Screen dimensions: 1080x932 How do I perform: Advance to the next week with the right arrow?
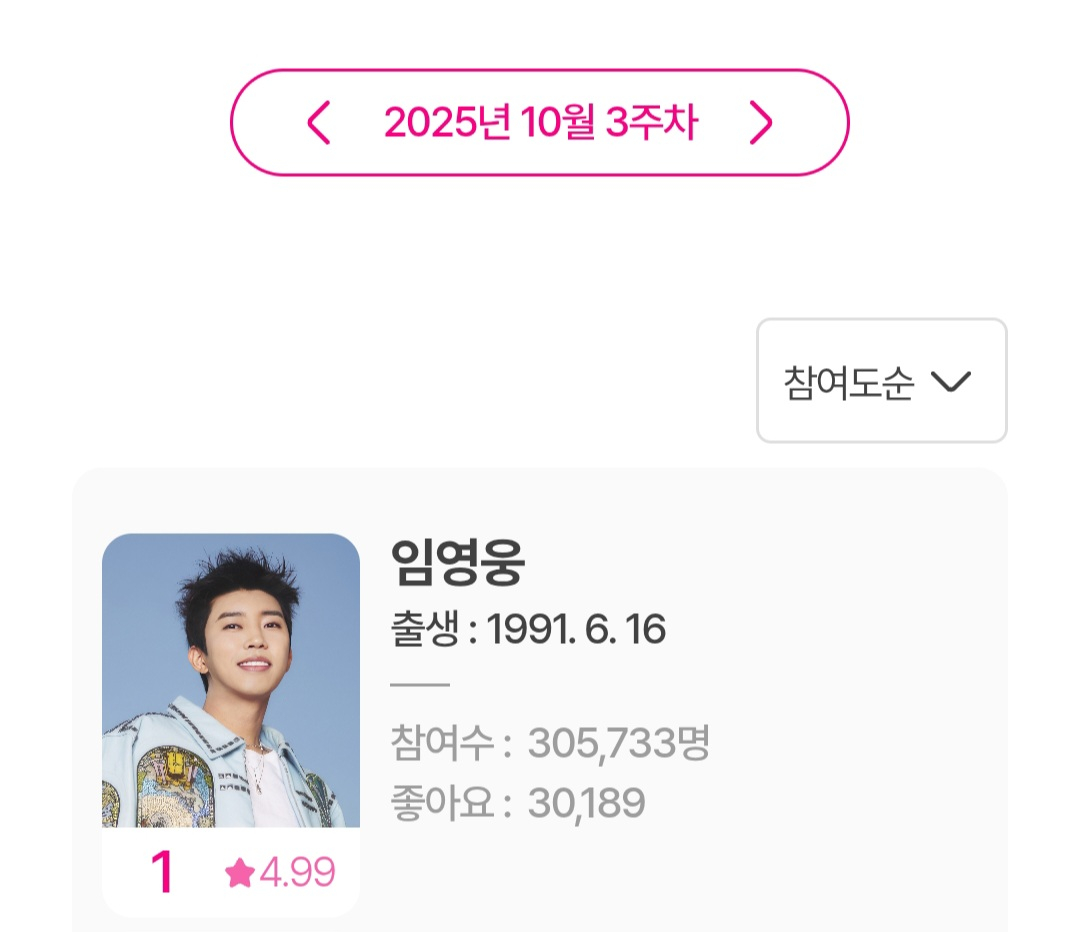761,123
